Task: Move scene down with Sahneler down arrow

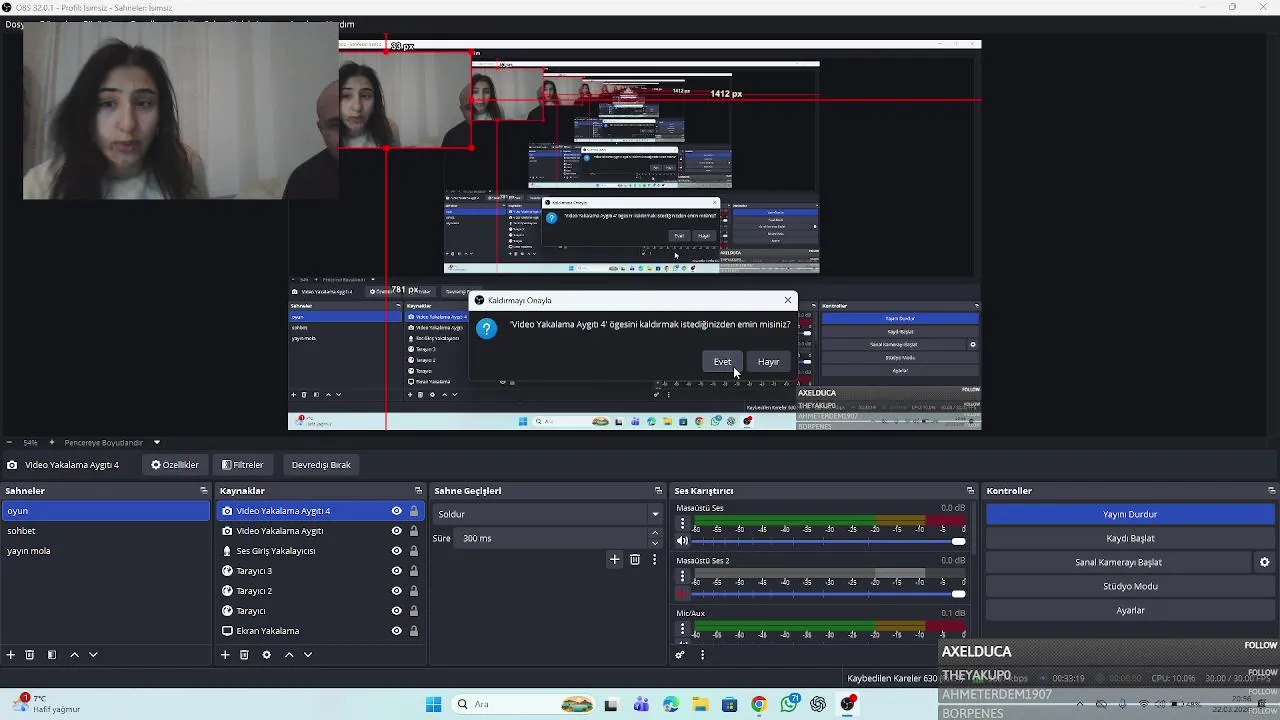Action: (x=93, y=655)
